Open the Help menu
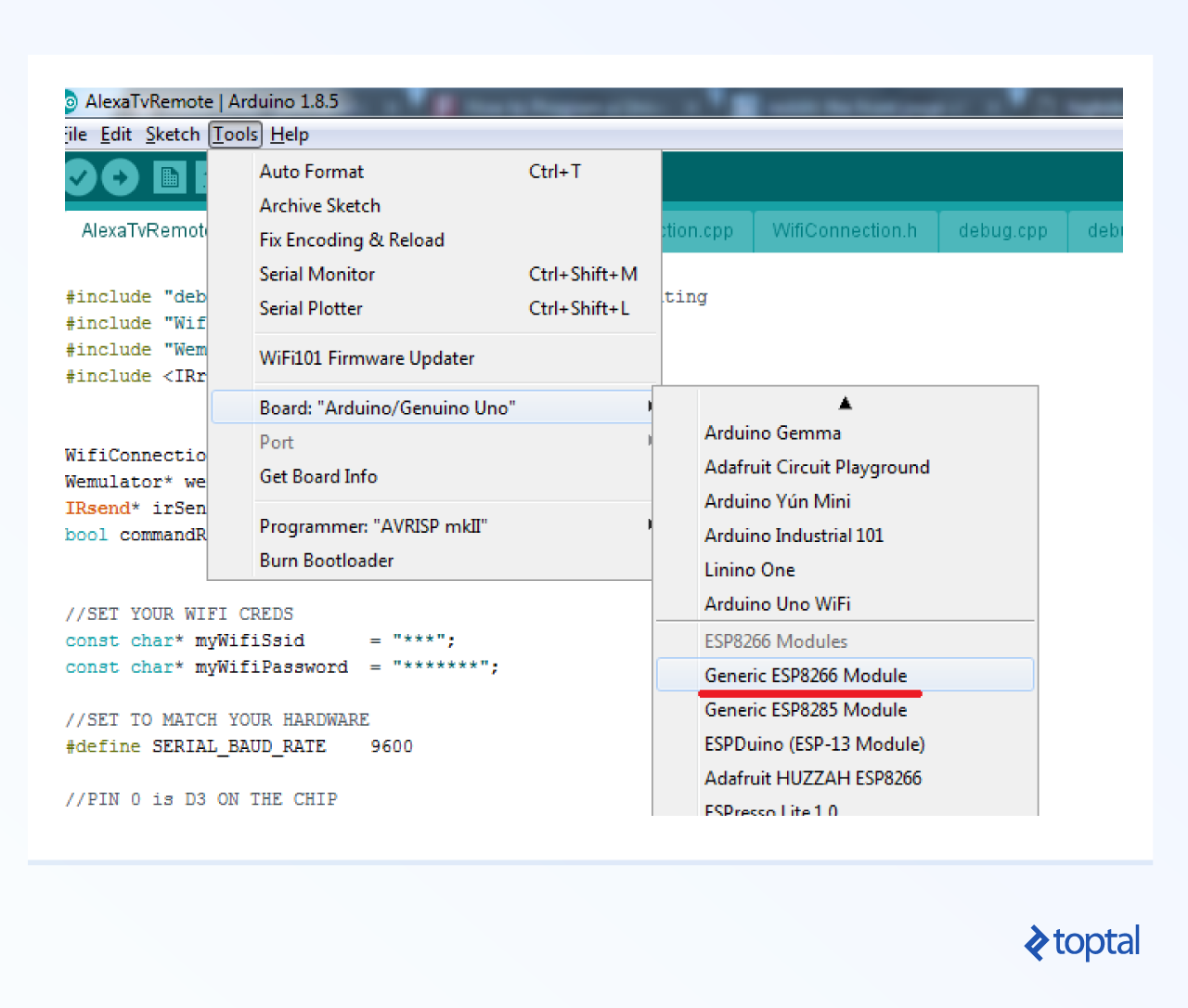This screenshot has height=1008, width=1188. (290, 135)
